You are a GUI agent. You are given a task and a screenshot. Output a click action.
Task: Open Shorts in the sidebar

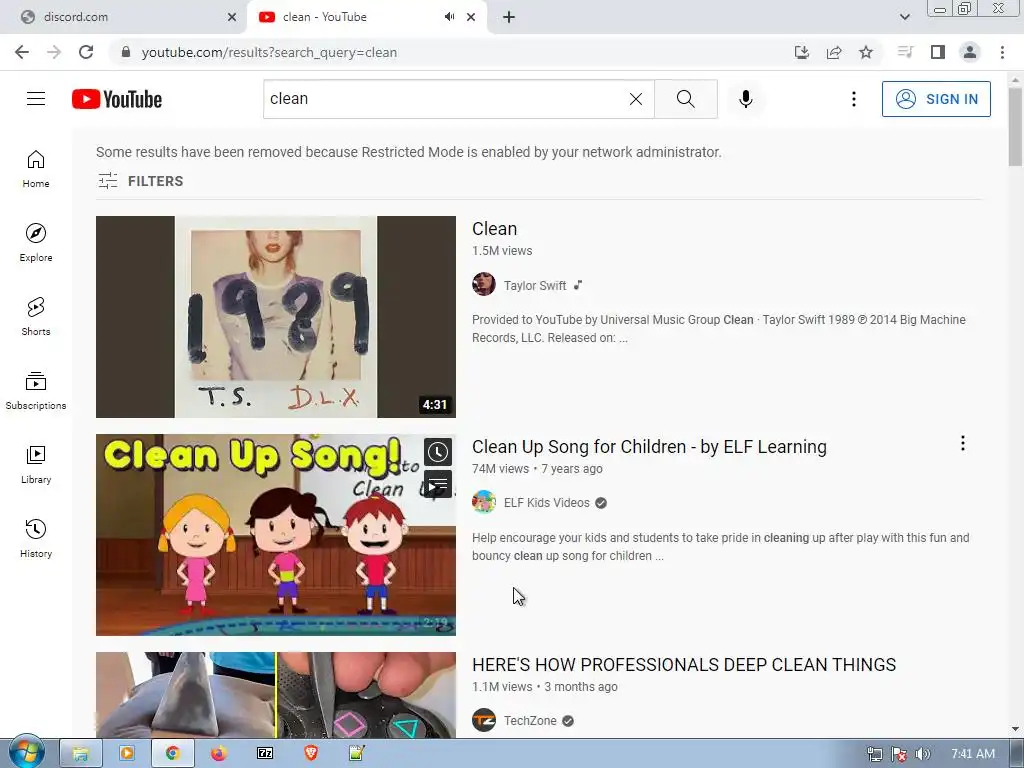(x=36, y=317)
